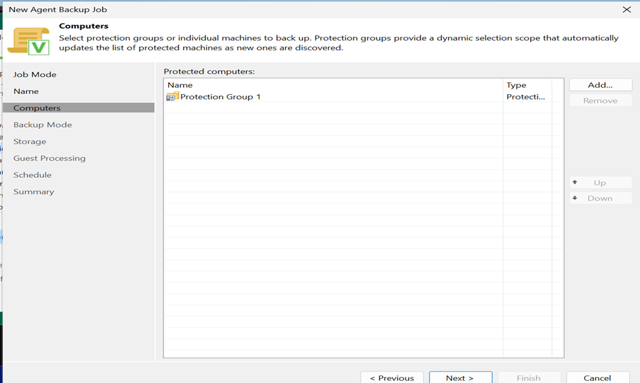Go back with the Previous button
The width and height of the screenshot is (640, 383).
click(x=392, y=378)
